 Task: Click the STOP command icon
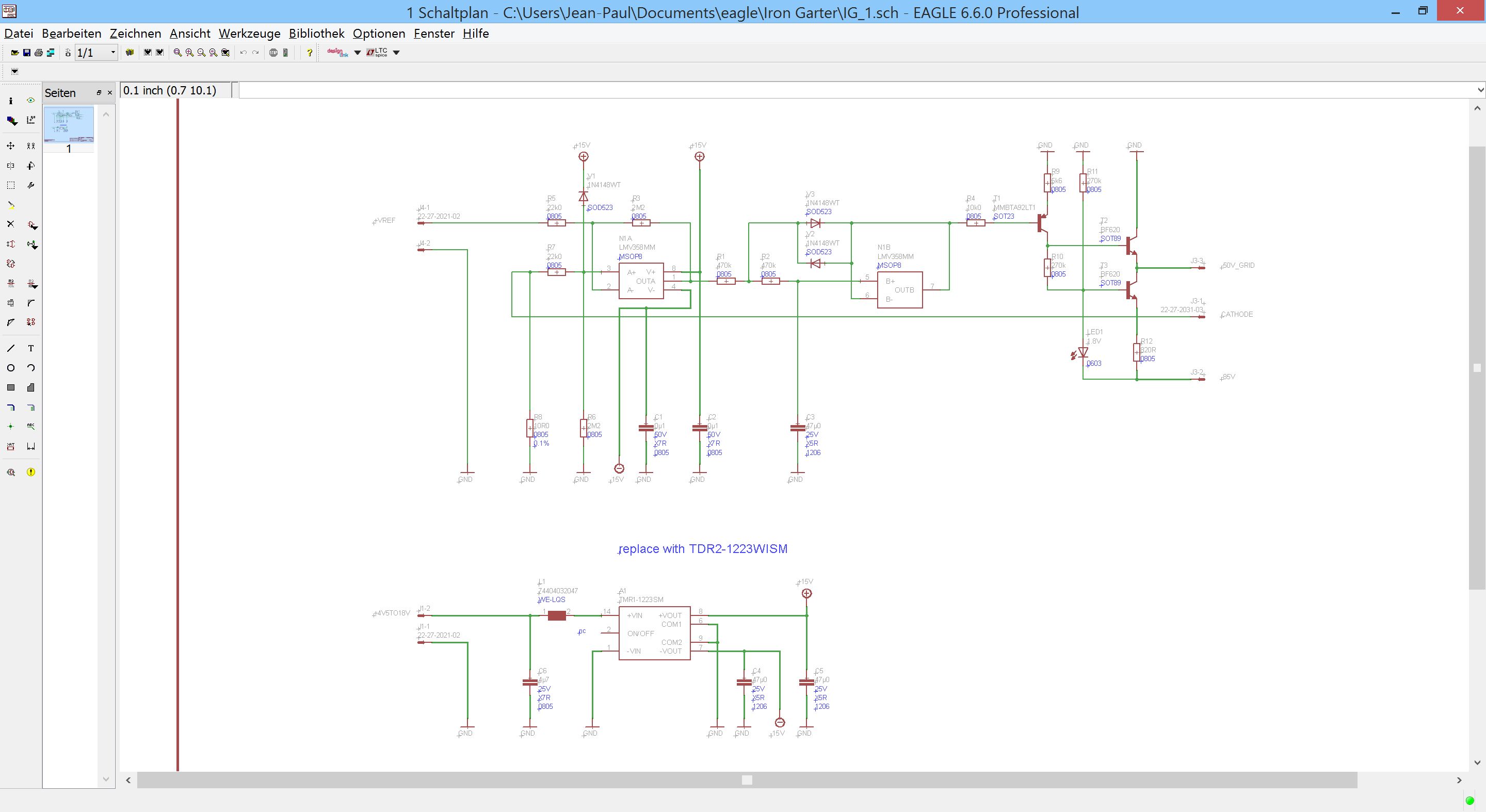coord(273,53)
